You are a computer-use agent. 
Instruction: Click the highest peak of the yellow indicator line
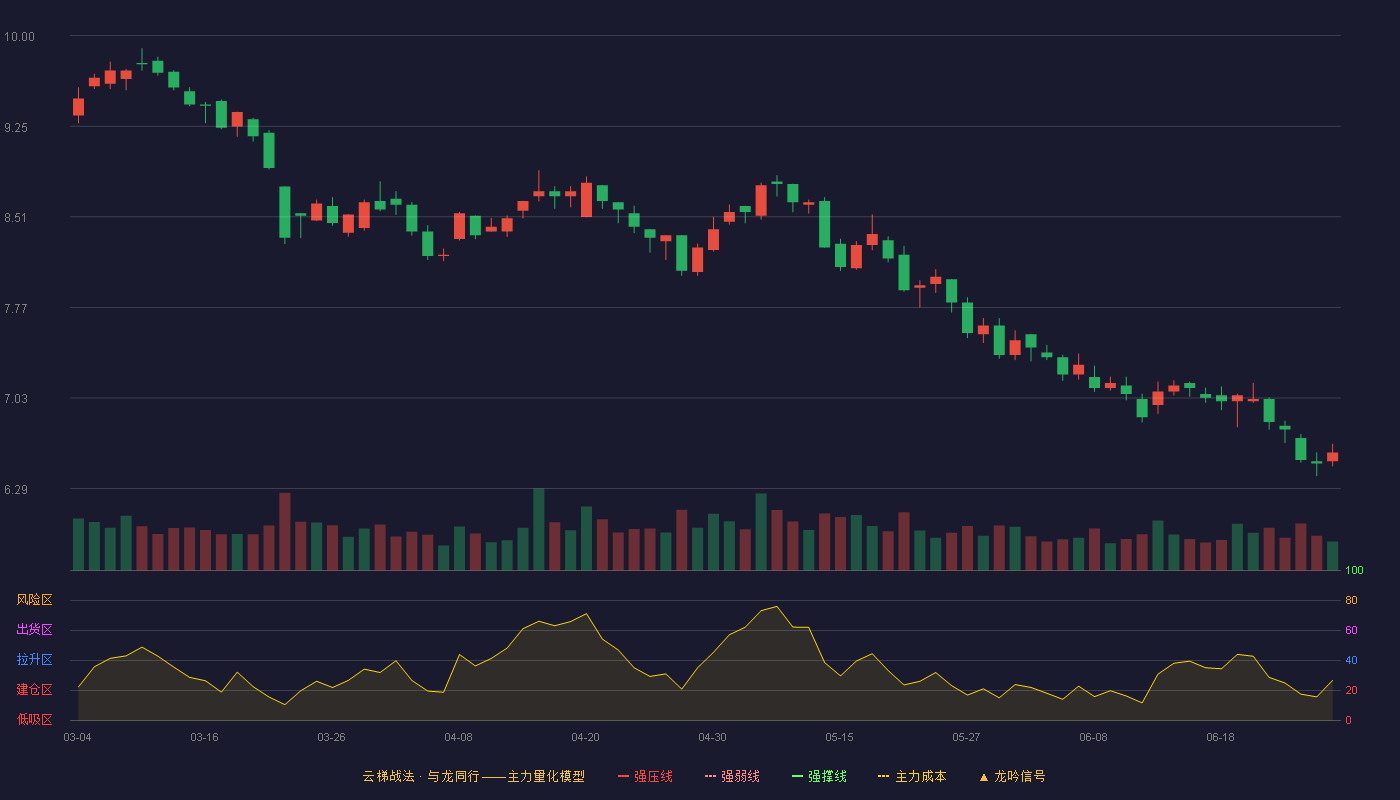(776, 606)
